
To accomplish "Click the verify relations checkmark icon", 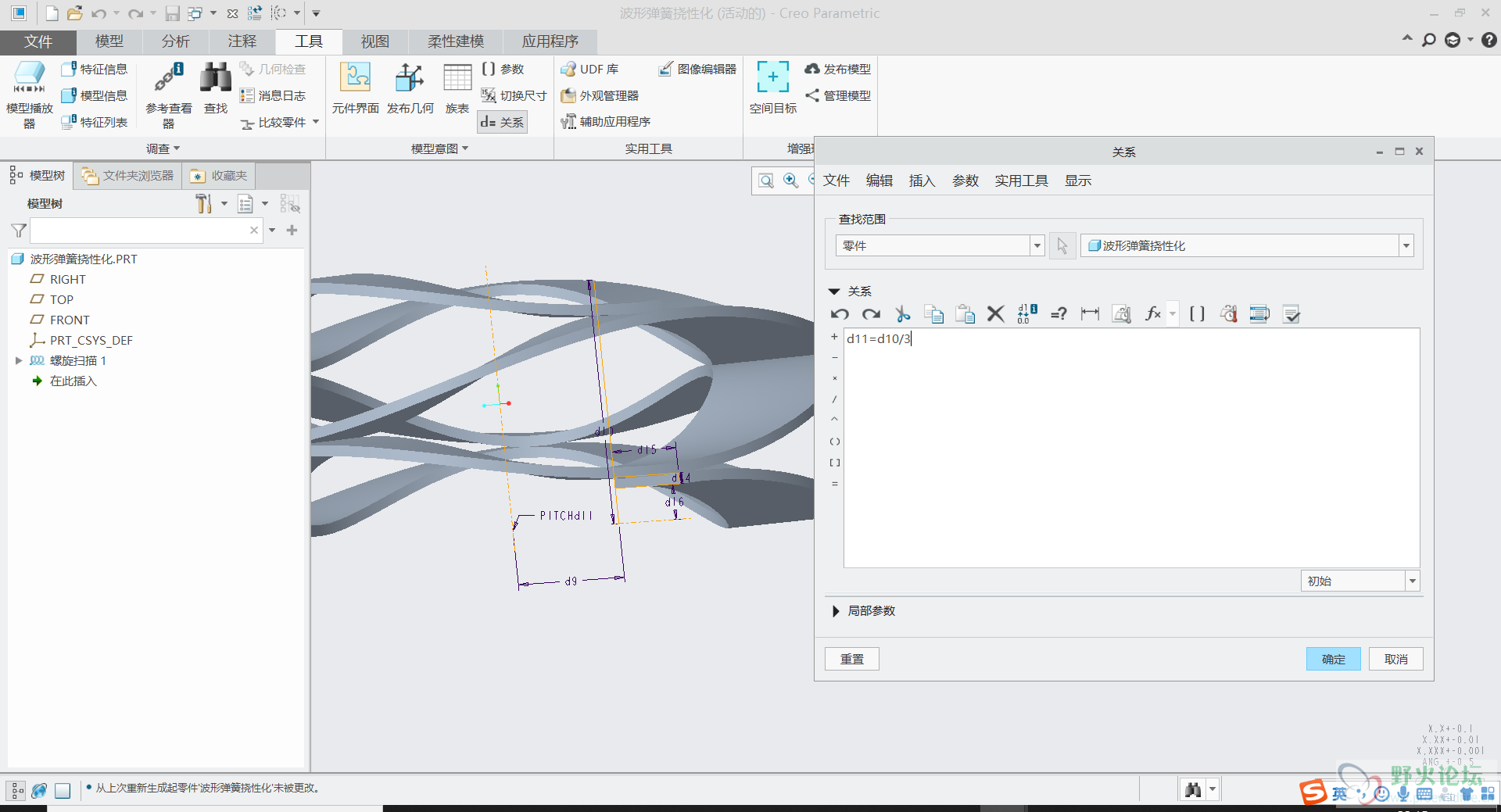I will (x=1291, y=314).
